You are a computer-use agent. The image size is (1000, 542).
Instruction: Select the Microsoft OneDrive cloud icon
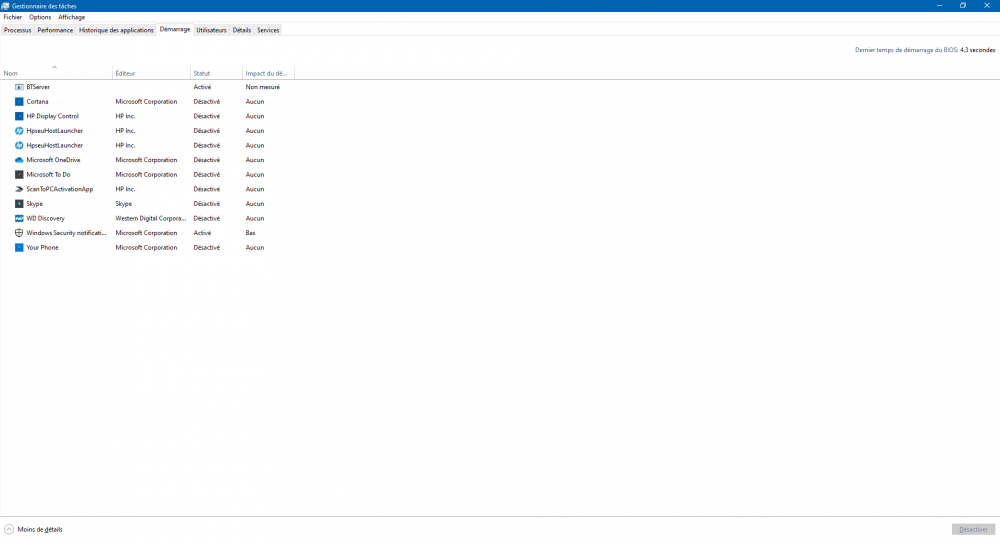[19, 160]
